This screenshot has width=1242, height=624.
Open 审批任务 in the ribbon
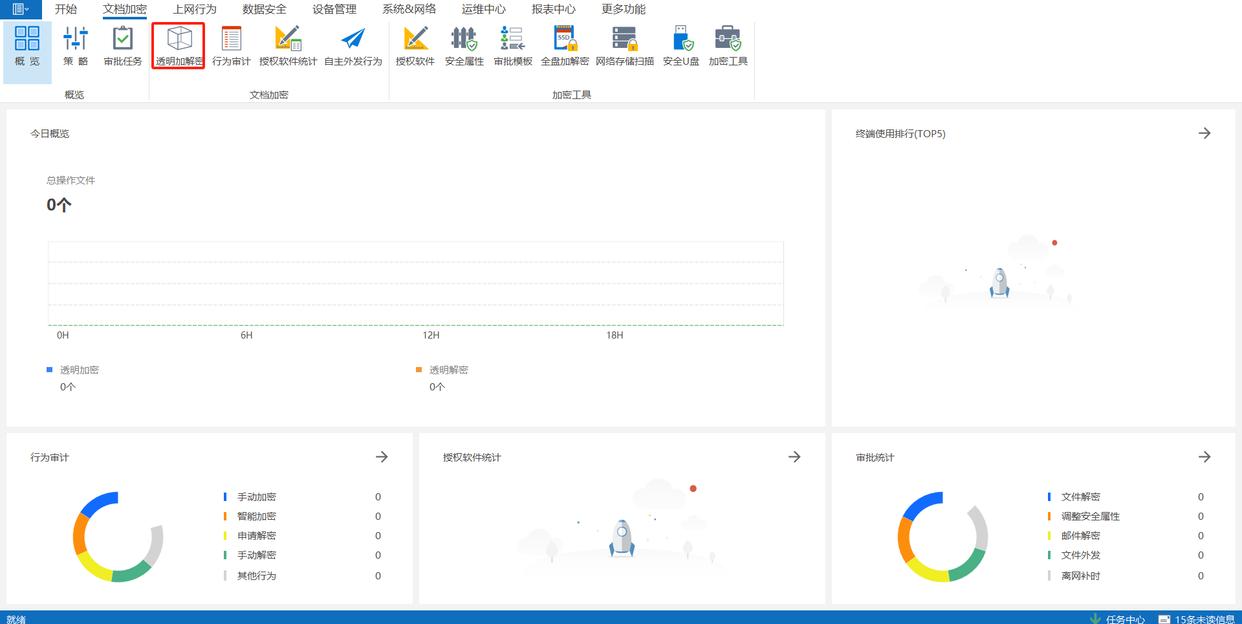tap(123, 47)
